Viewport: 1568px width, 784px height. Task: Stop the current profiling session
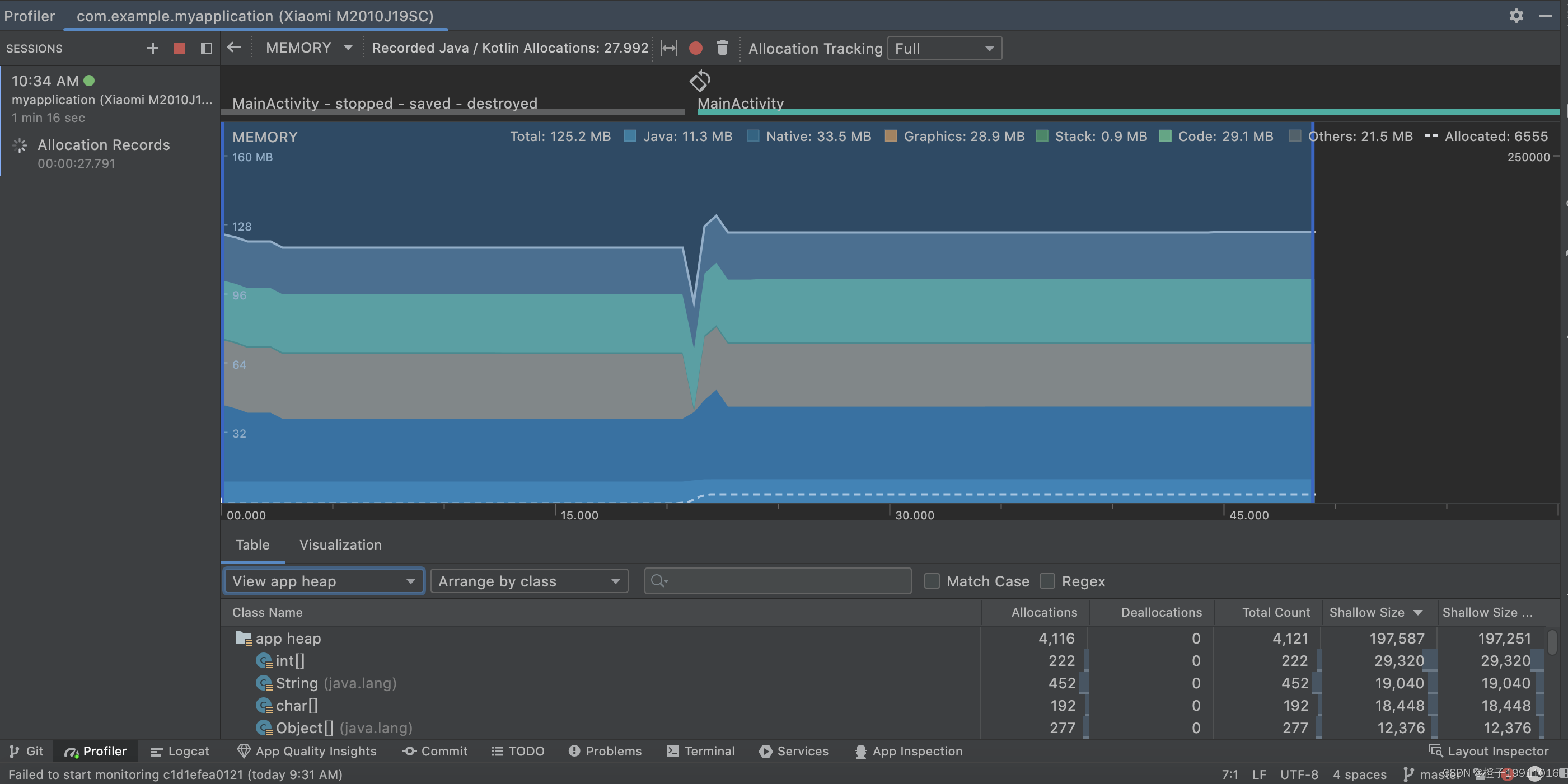179,48
